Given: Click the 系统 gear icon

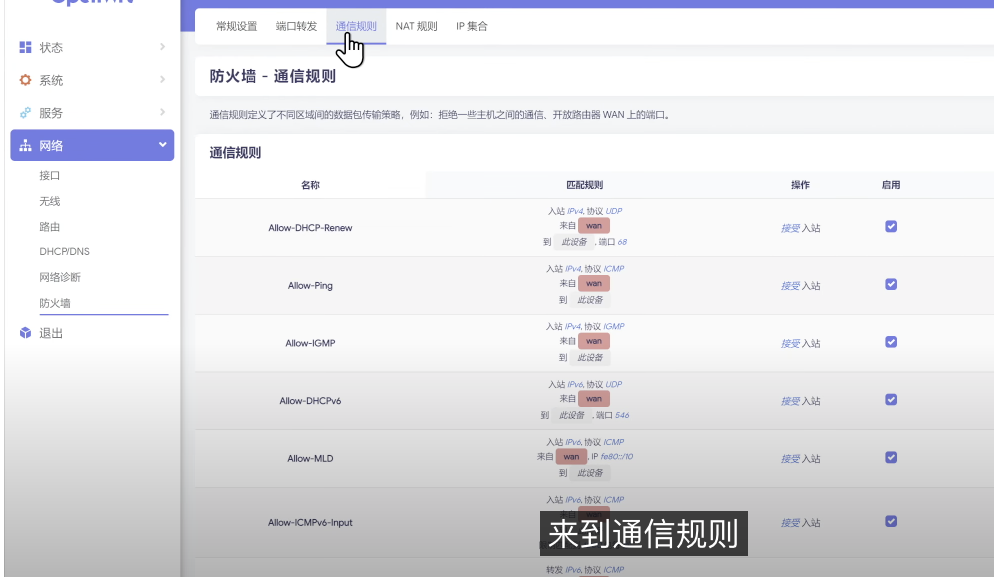Looking at the screenshot, I should [26, 80].
